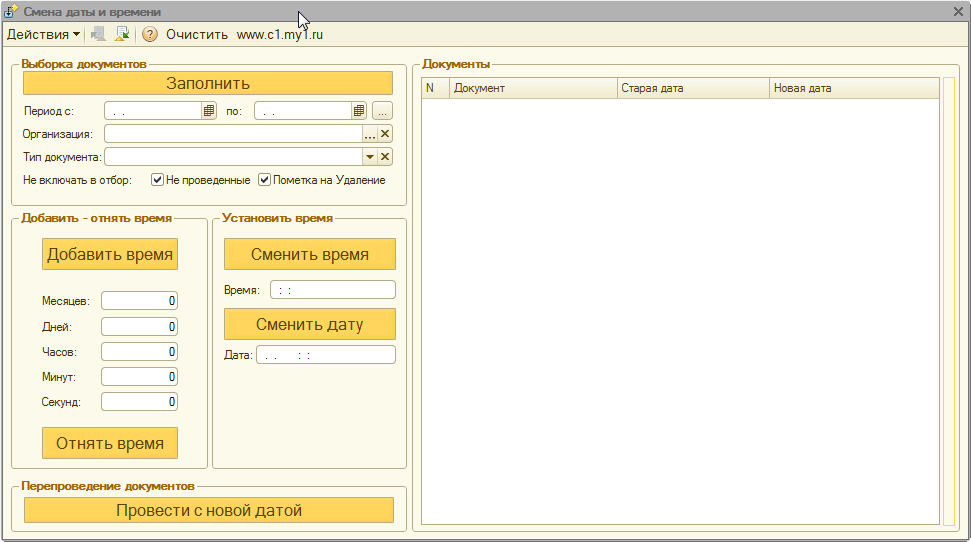
Task: Clear the Тип документа field with X
Action: (385, 157)
